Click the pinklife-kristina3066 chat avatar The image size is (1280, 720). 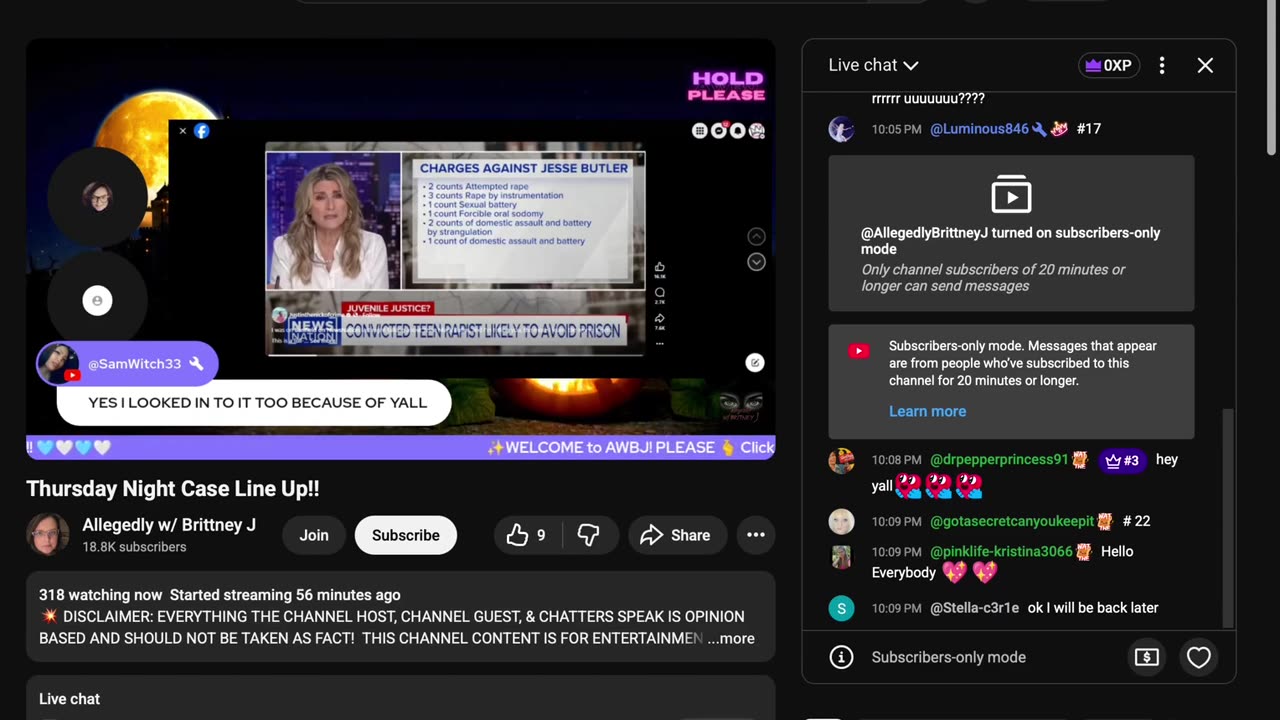tap(842, 557)
